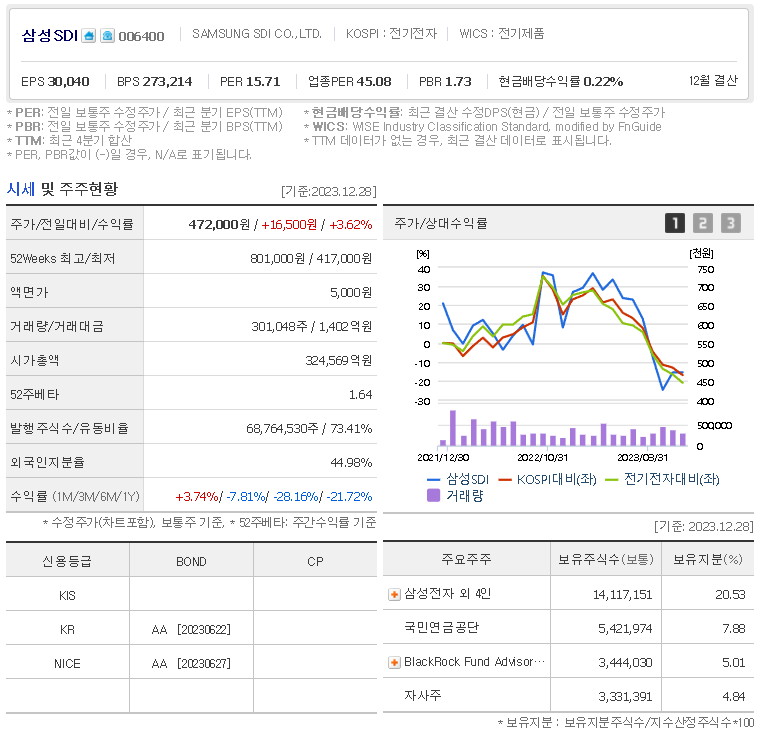Click the KIS credit agency row label
Viewport: 767px width, 735px height.
[x=67, y=596]
